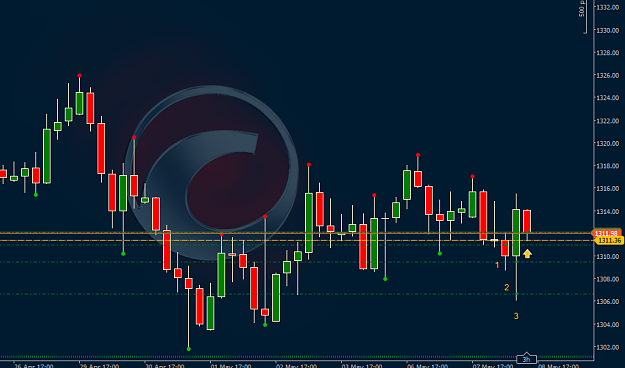This screenshot has width=625, height=368.
Task: Click the green fractal dot at the 1302 low
Action: coord(189,349)
